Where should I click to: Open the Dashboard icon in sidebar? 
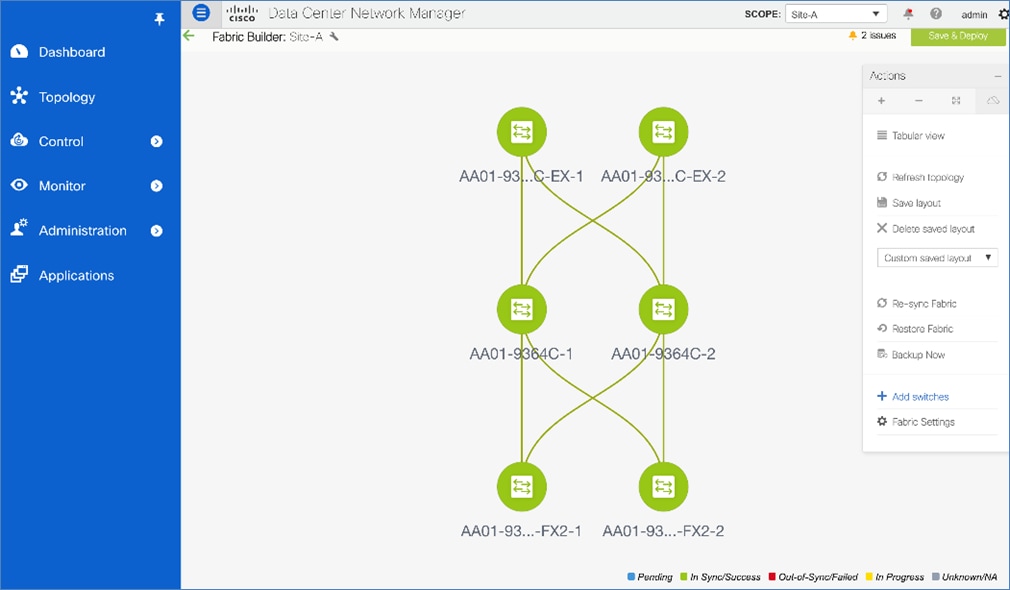pyautogui.click(x=19, y=52)
